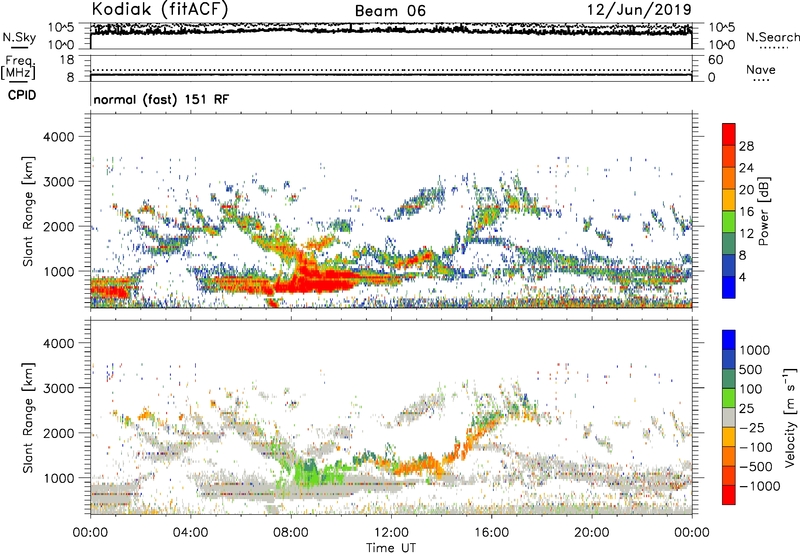Click the "4" label on Power colorbar
800x554 pixels.
[x=742, y=277]
